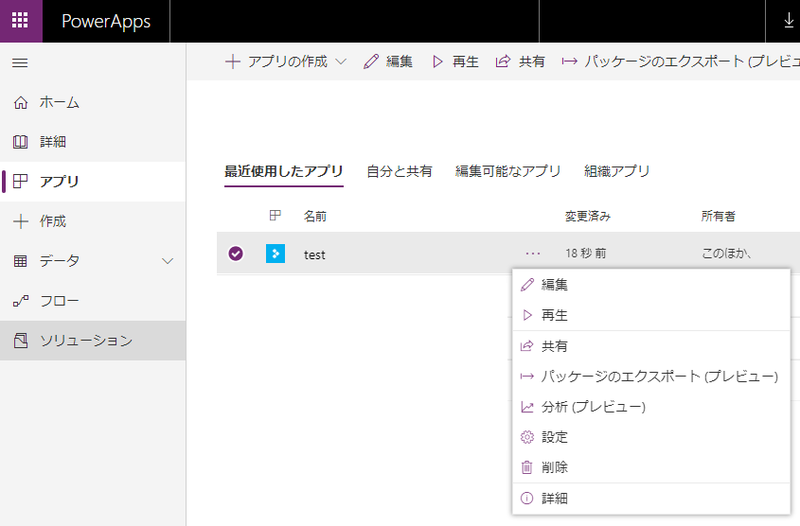Image resolution: width=800 pixels, height=526 pixels.
Task: Click the ホーム home icon
Action: coord(20,103)
